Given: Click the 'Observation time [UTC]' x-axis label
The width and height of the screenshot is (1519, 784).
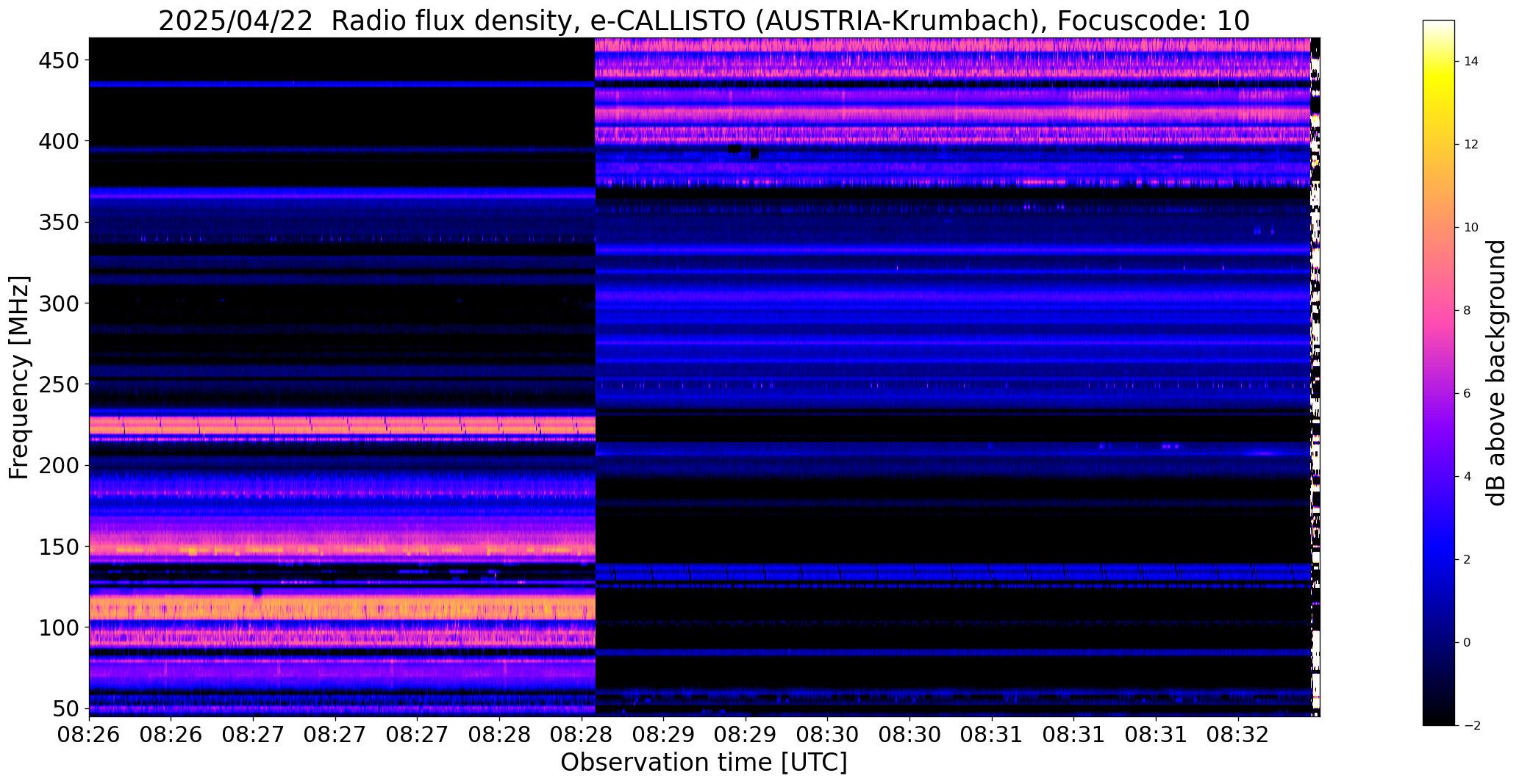Looking at the screenshot, I should click(x=704, y=762).
